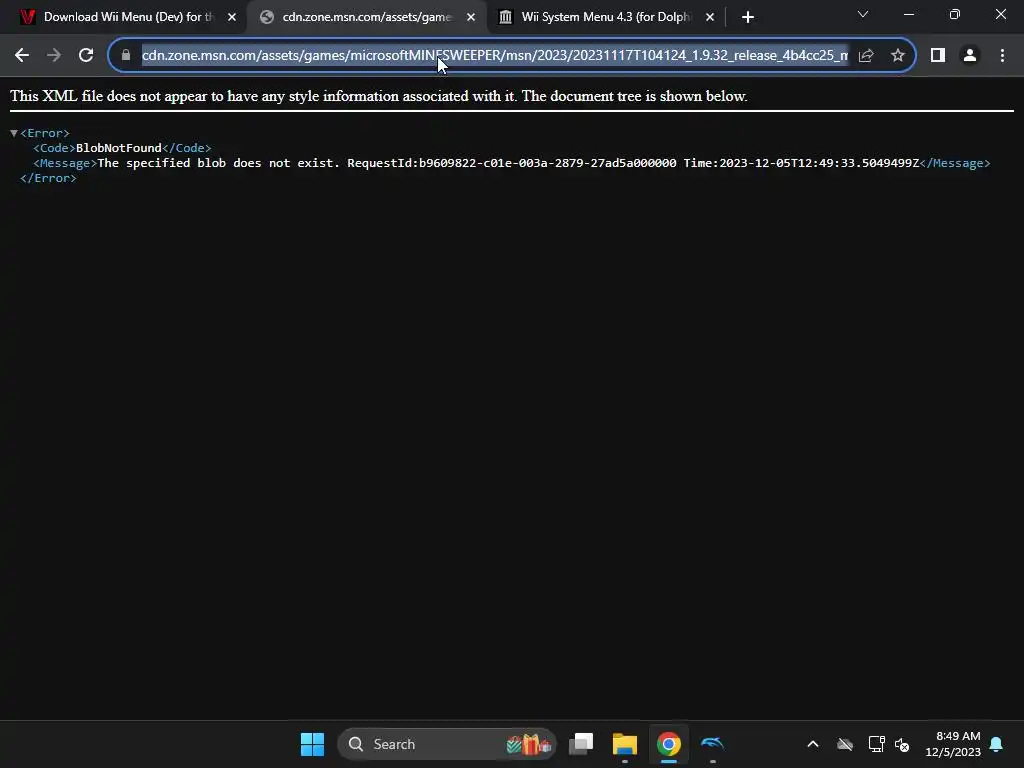Screen dimensions: 1024x768
Task: Click the XML style information notice
Action: pos(379,96)
